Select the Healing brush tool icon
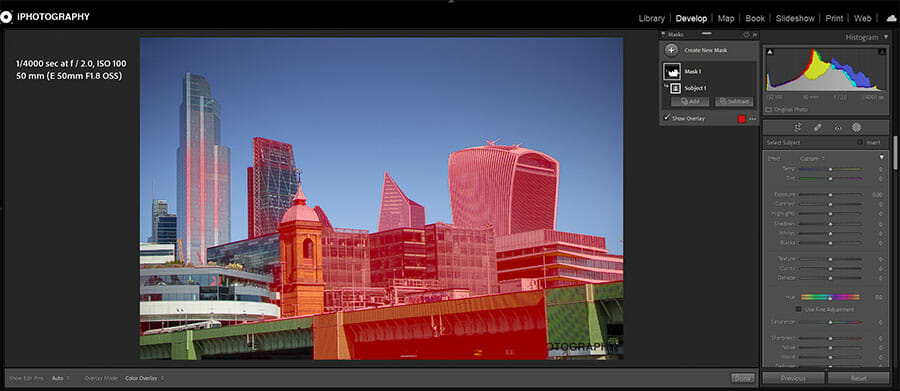Image resolution: width=900 pixels, height=391 pixels. coord(818,127)
